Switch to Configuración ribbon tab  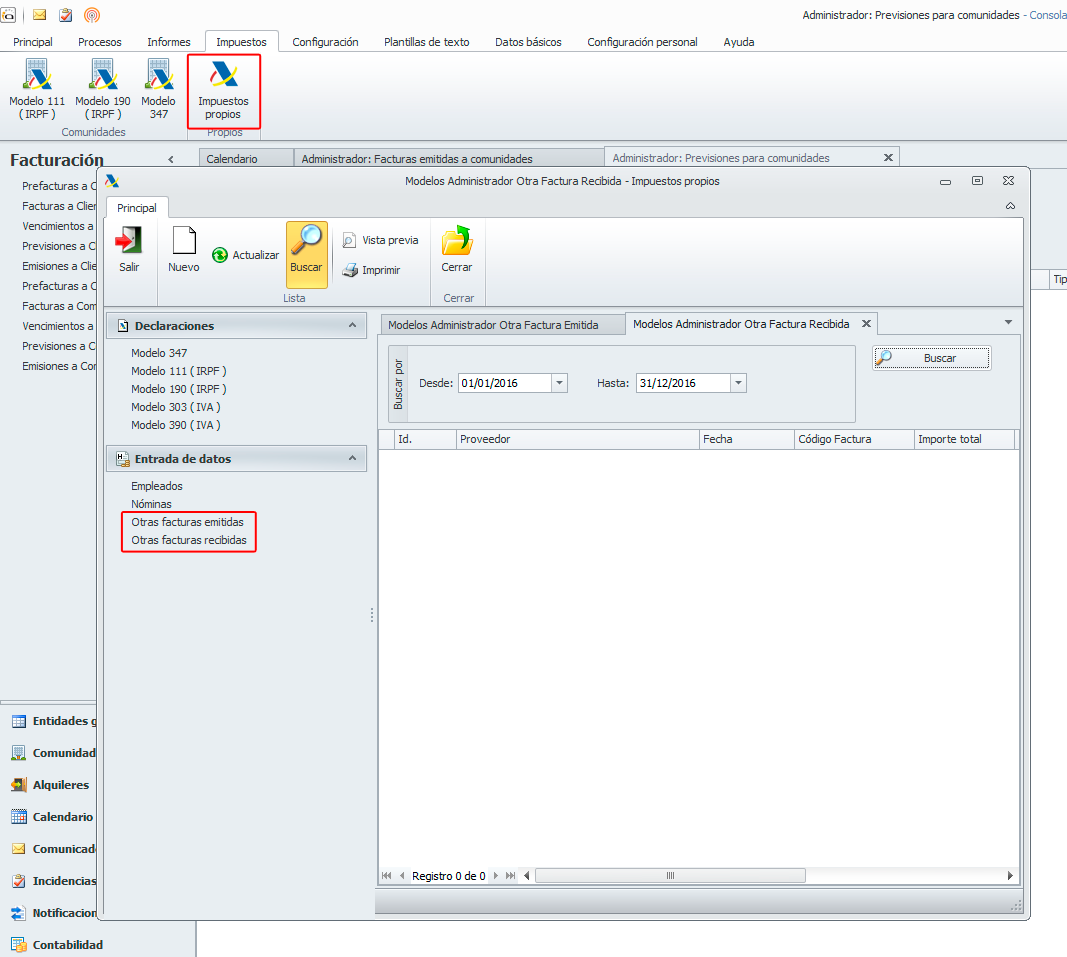pos(325,42)
